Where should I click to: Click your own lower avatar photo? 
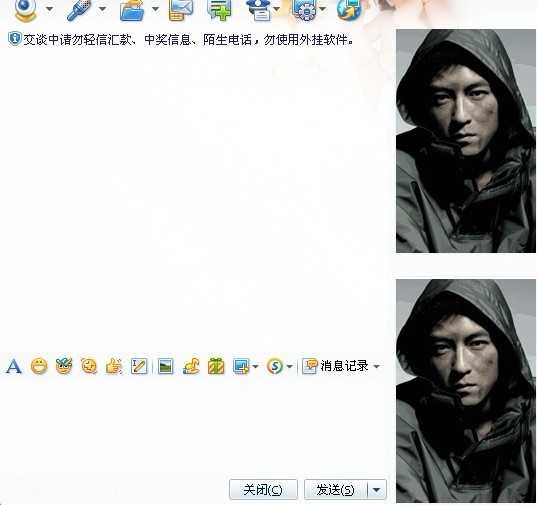click(x=466, y=391)
